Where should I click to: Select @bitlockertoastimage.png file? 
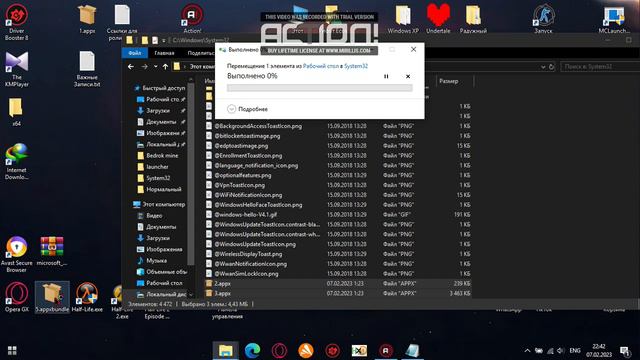coord(247,136)
